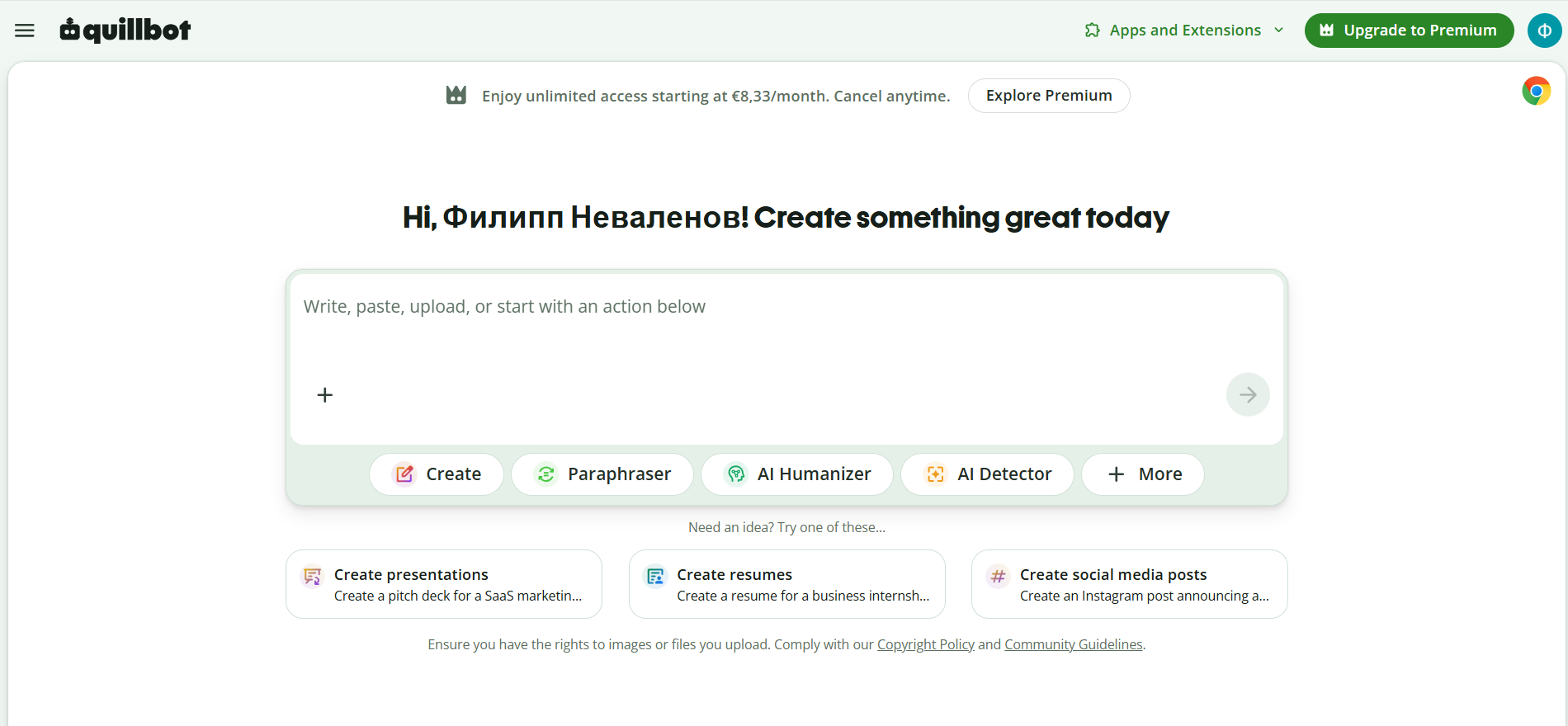Click the 'Apps and Extensions' label
Screen dimensions: 1568x726
1185,31
